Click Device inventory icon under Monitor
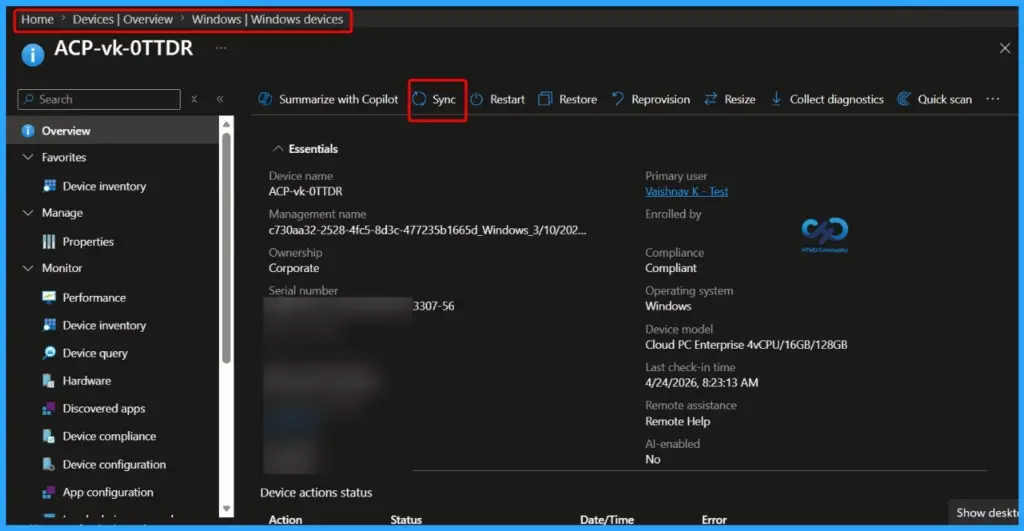1024x531 pixels. (x=49, y=325)
